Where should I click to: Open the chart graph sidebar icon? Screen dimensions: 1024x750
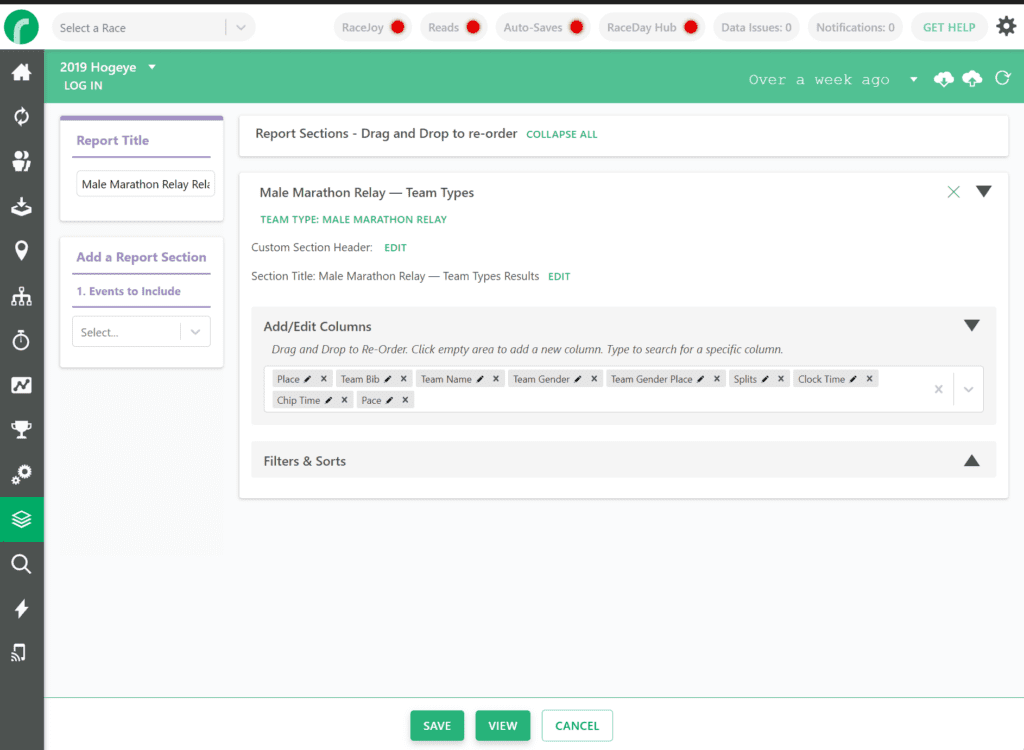click(22, 385)
